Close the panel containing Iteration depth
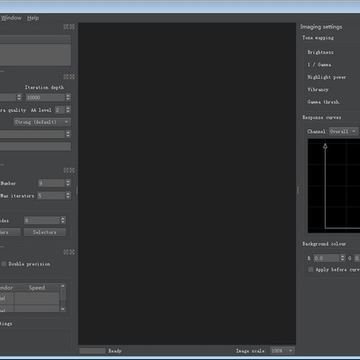The image size is (360, 360). (x=72, y=77)
